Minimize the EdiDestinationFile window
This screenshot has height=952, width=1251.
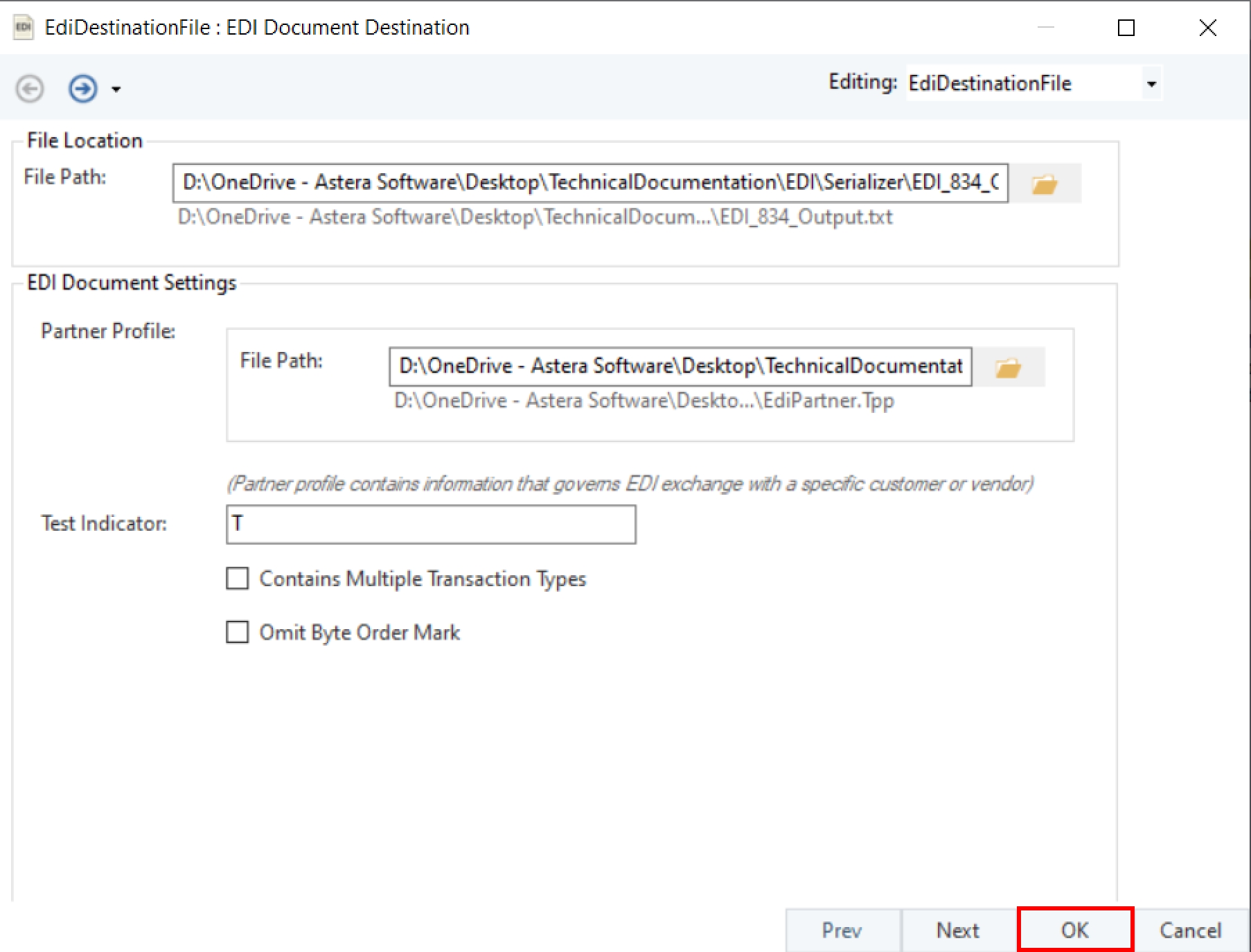(x=1045, y=28)
